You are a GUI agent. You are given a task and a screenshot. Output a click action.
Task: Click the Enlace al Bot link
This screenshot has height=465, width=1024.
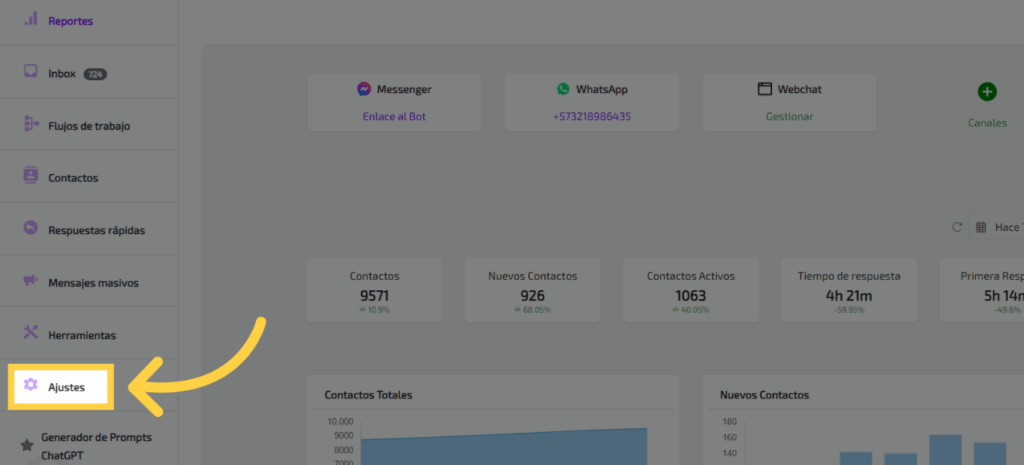(x=394, y=116)
